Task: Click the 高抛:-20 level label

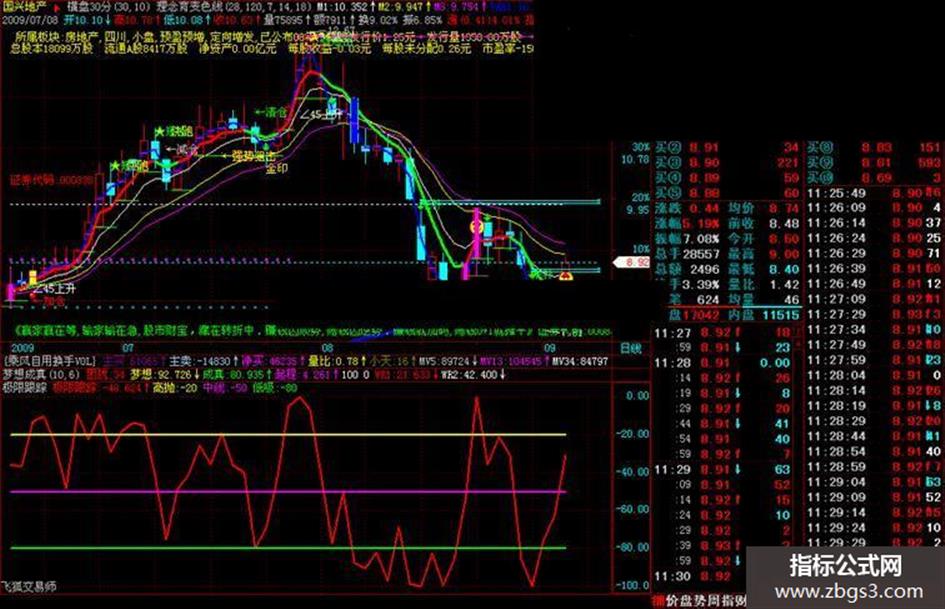Action: pos(175,388)
